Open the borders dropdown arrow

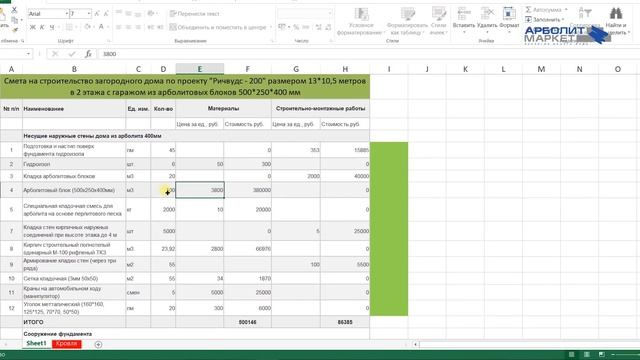pyautogui.click(x=76, y=27)
